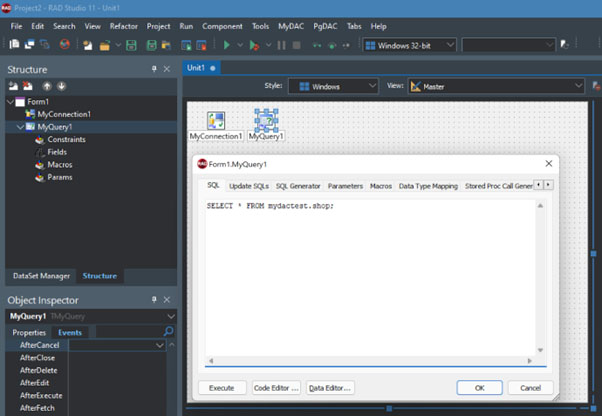Screen dimensions: 602x416
Task: Click the Execute button
Action: [222, 388]
